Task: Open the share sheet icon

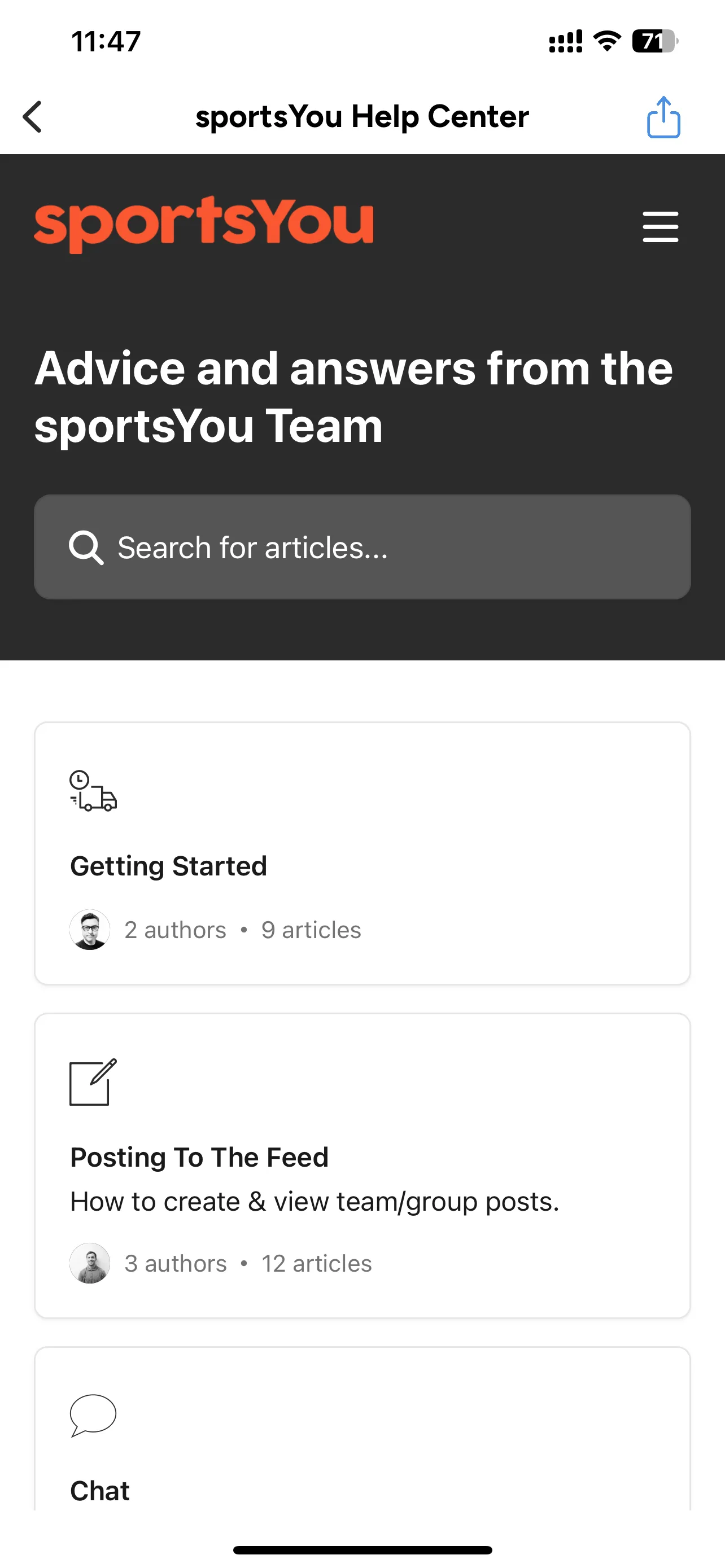Action: [663, 117]
